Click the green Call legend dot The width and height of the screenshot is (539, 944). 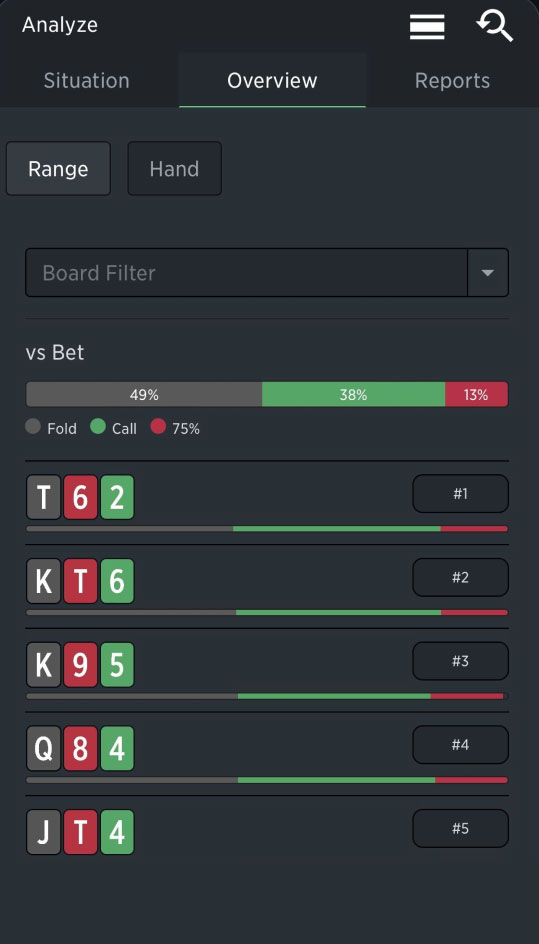coord(98,427)
